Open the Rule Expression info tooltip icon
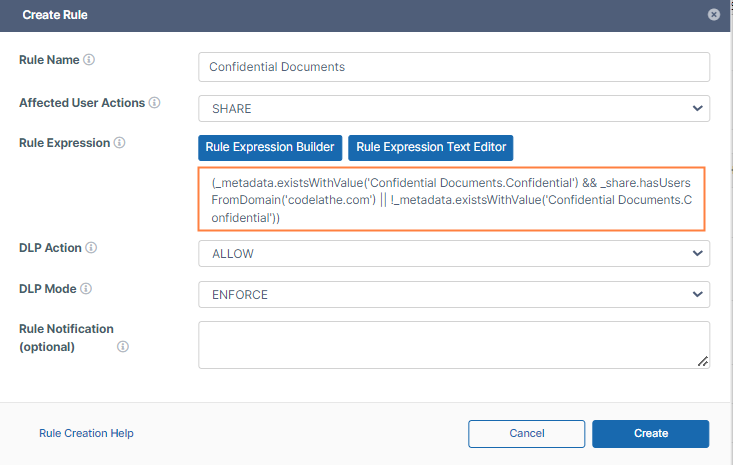The width and height of the screenshot is (733, 465). 120,143
